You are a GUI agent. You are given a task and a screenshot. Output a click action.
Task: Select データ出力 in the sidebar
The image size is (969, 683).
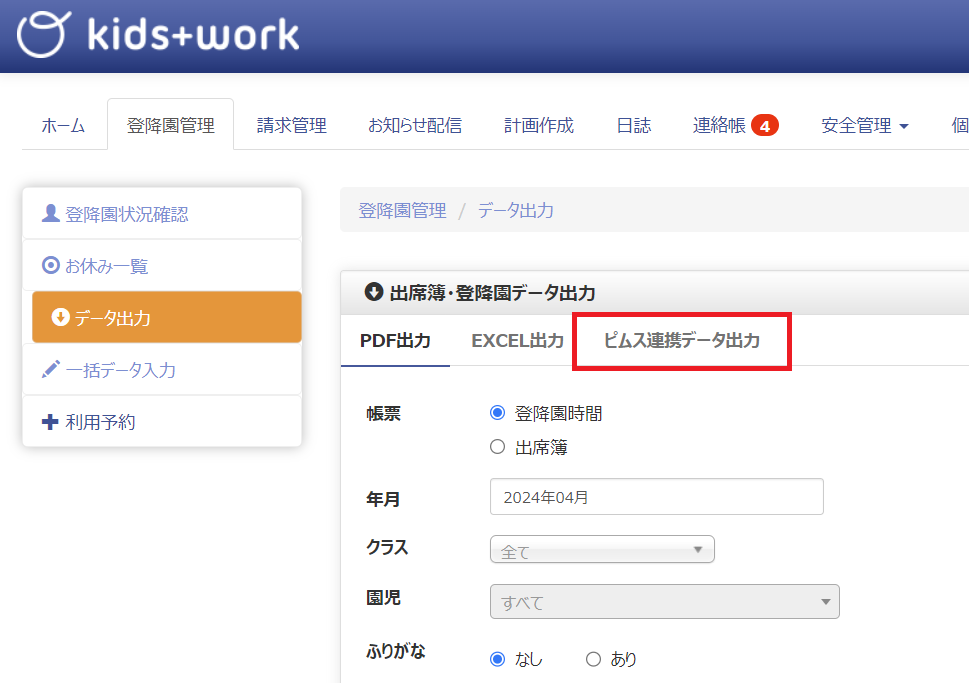(167, 317)
